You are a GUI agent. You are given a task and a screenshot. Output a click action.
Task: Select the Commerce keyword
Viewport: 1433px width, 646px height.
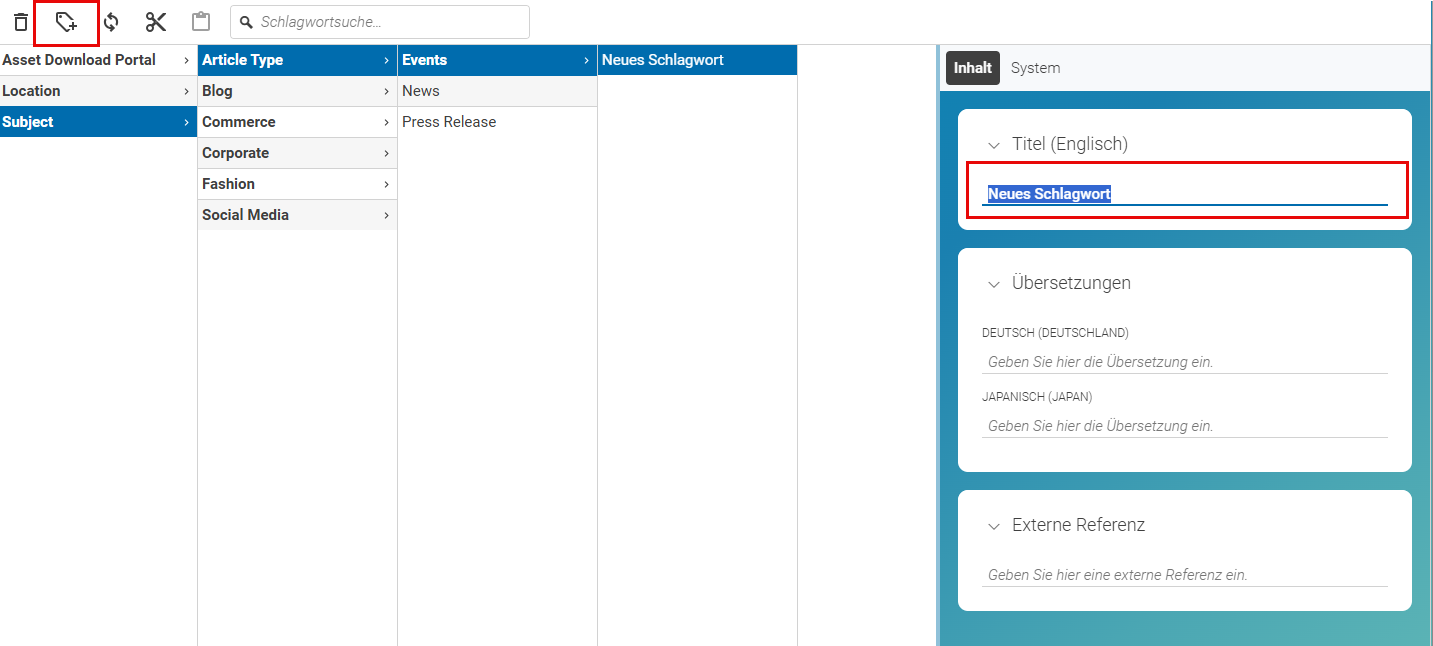pyautogui.click(x=297, y=122)
